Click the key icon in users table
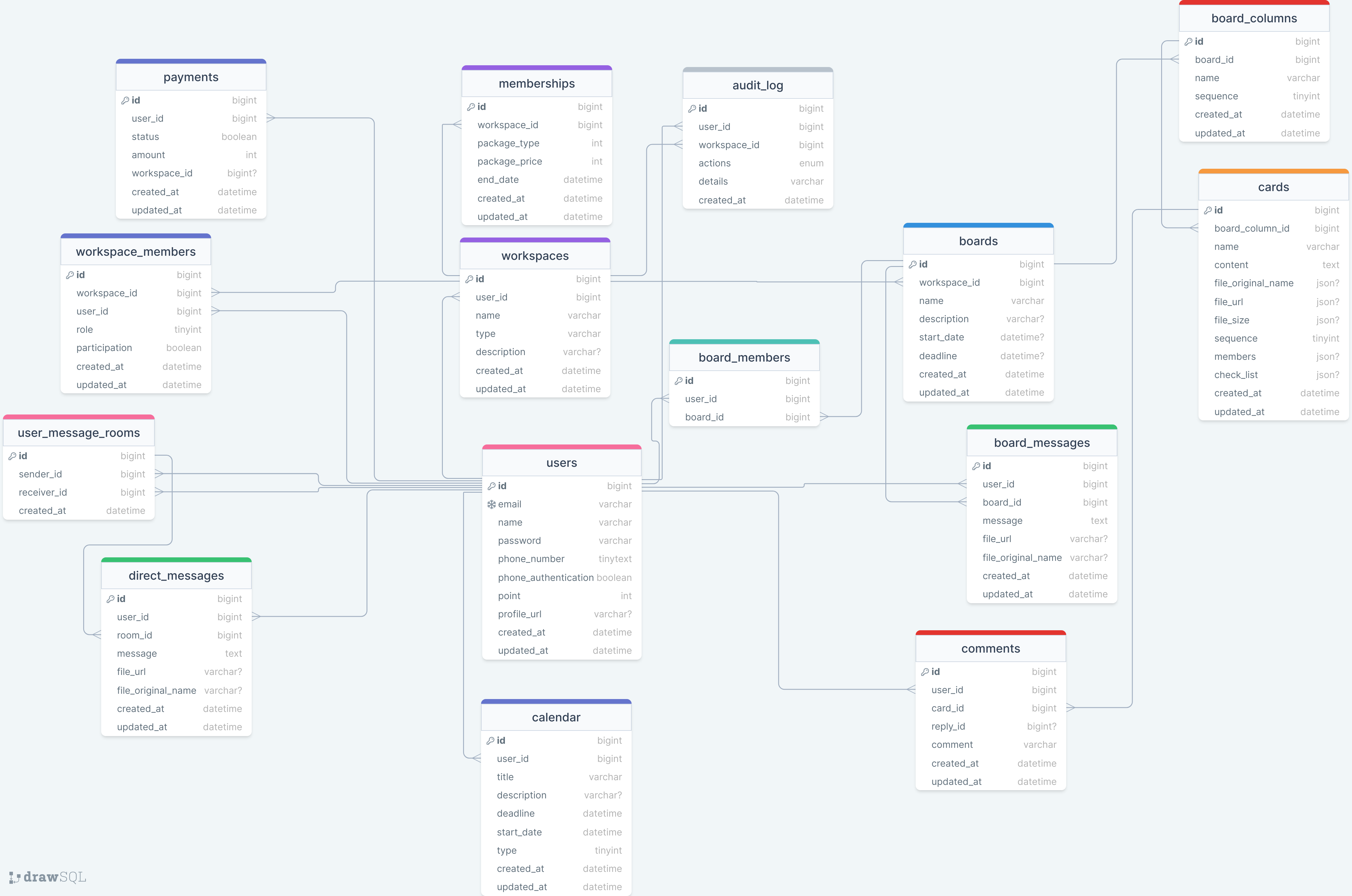The height and width of the screenshot is (896, 1352). tap(491, 486)
